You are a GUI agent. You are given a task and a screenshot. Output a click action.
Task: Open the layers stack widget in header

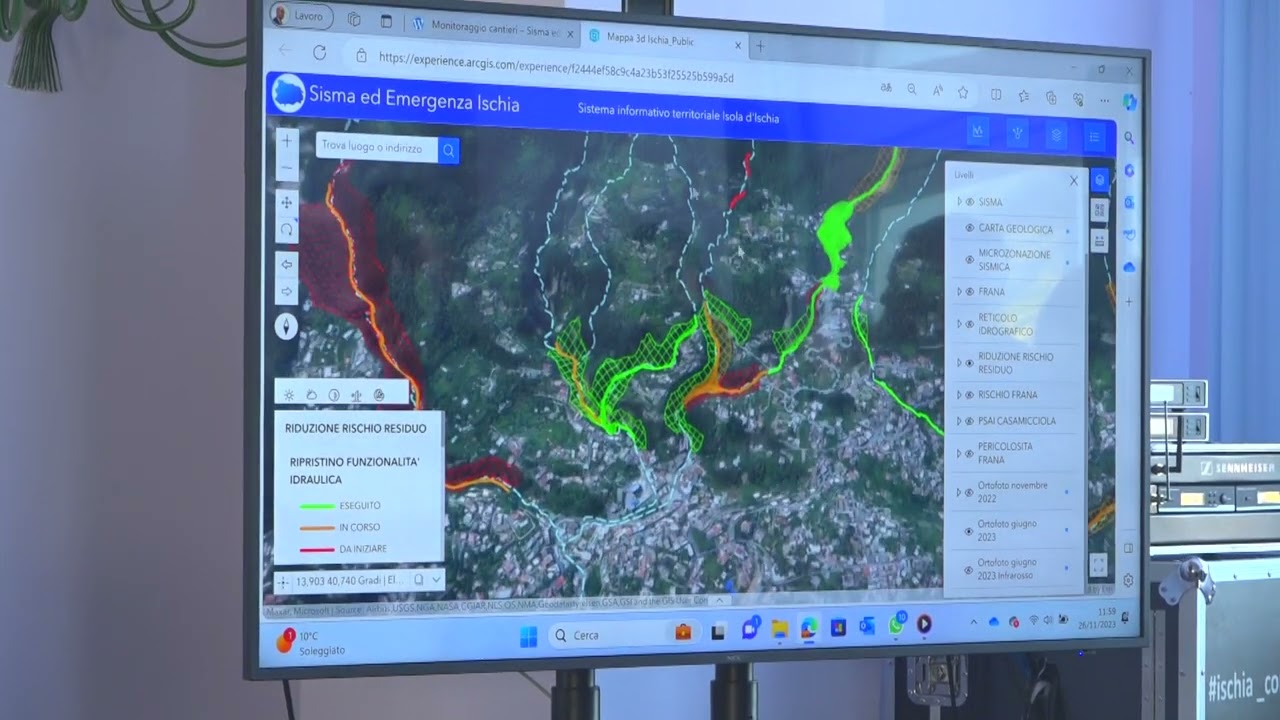(x=1056, y=136)
